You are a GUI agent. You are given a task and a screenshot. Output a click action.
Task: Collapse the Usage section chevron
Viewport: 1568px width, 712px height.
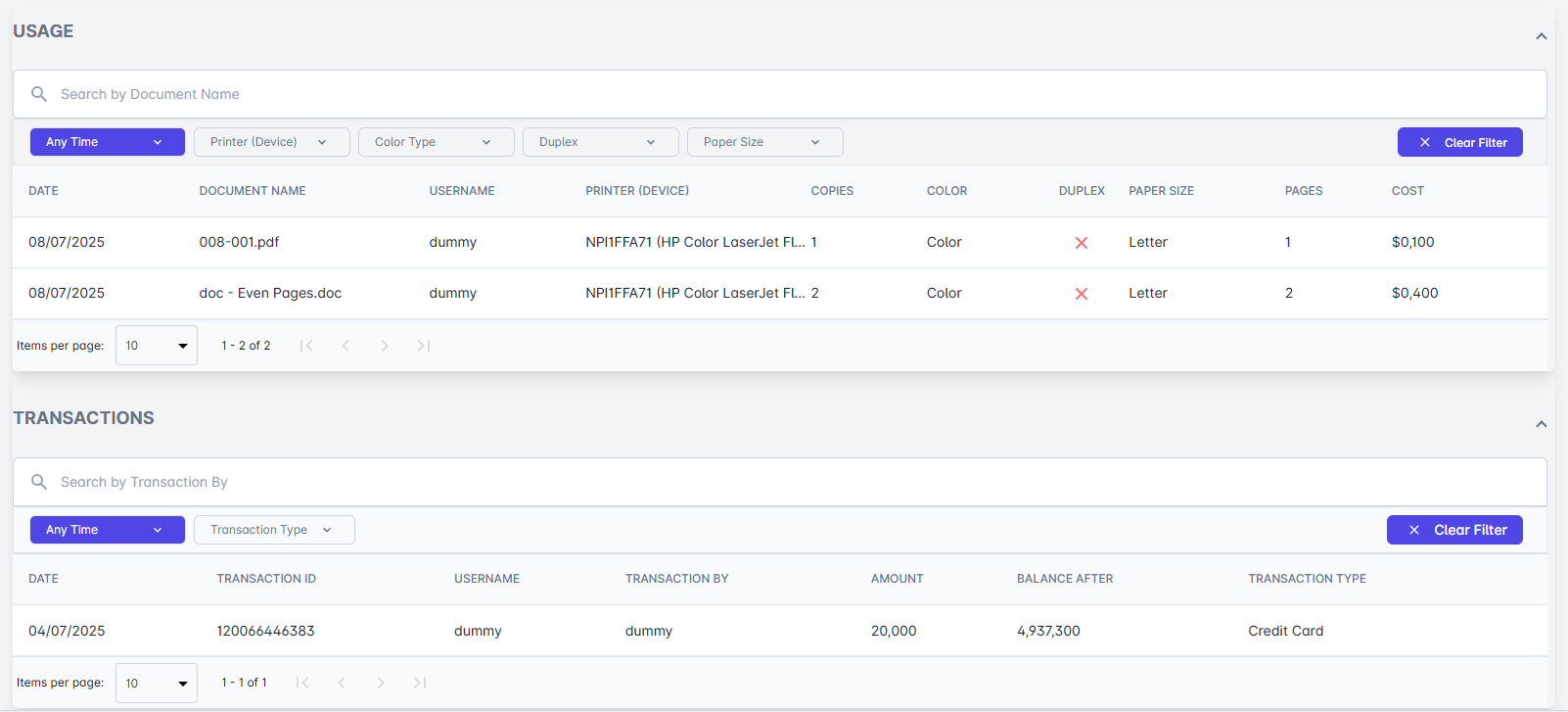[1541, 36]
